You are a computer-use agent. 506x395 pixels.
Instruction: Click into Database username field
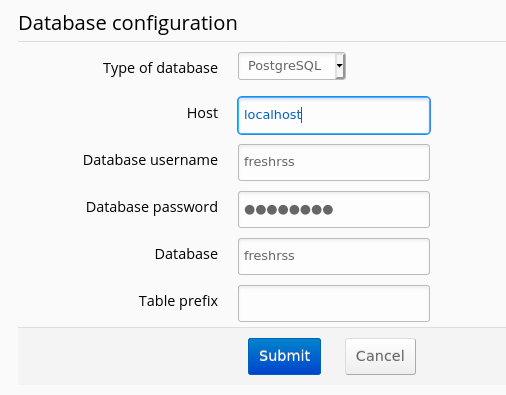[x=334, y=162]
